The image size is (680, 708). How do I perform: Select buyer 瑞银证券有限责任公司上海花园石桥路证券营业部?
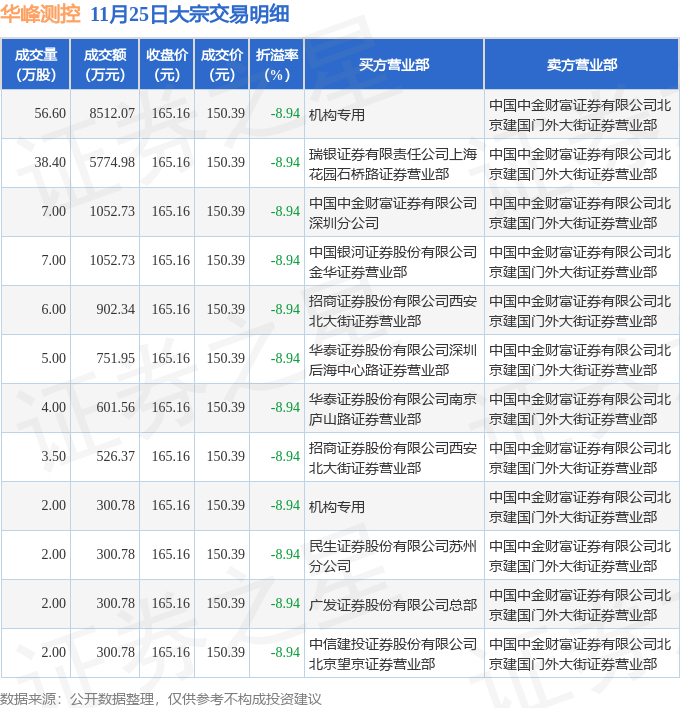(x=393, y=164)
